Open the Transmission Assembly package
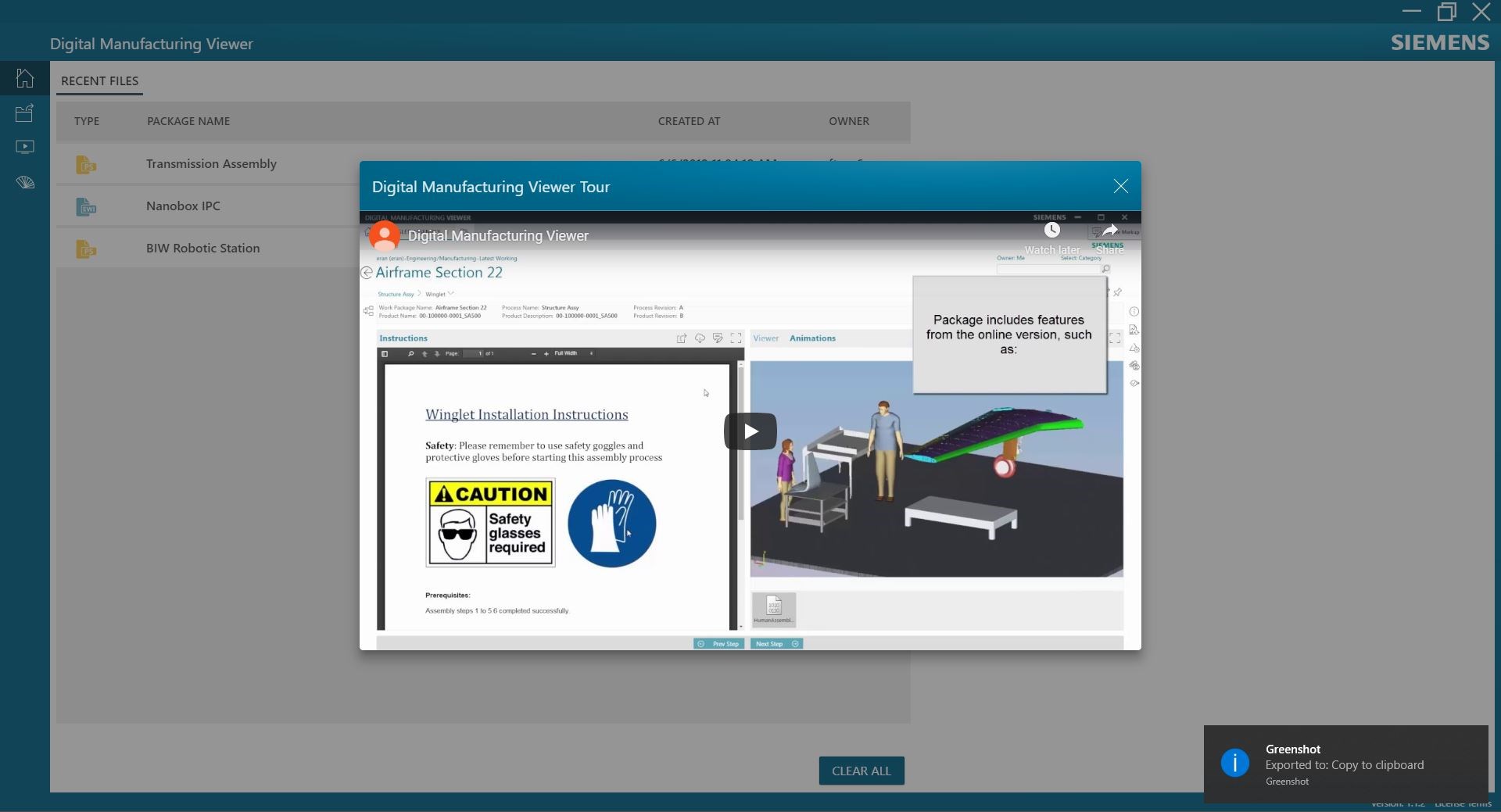 pyautogui.click(x=211, y=164)
